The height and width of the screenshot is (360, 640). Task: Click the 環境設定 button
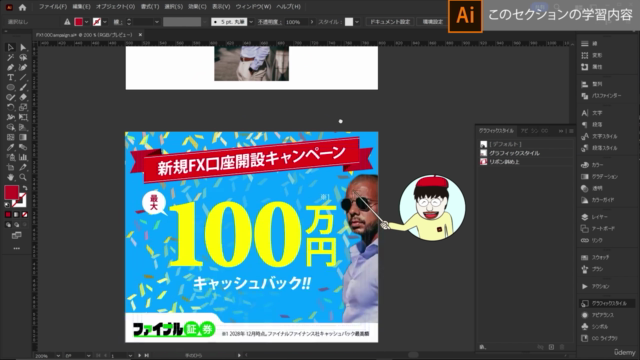point(432,22)
